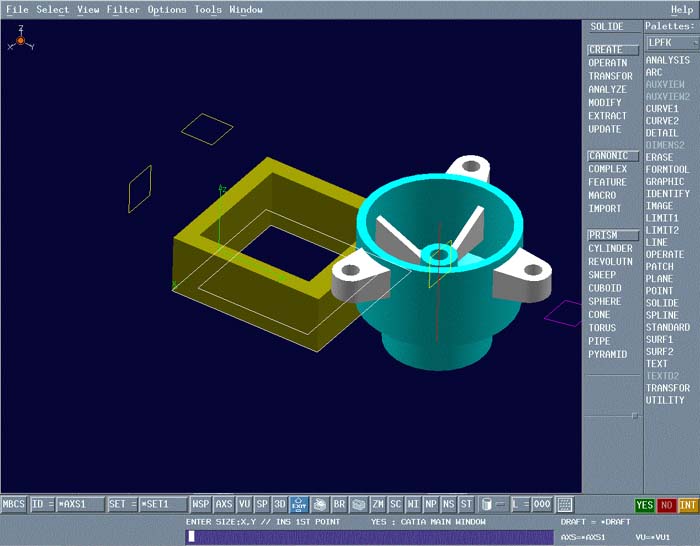
Task: Open the Tools menu
Action: click(208, 10)
